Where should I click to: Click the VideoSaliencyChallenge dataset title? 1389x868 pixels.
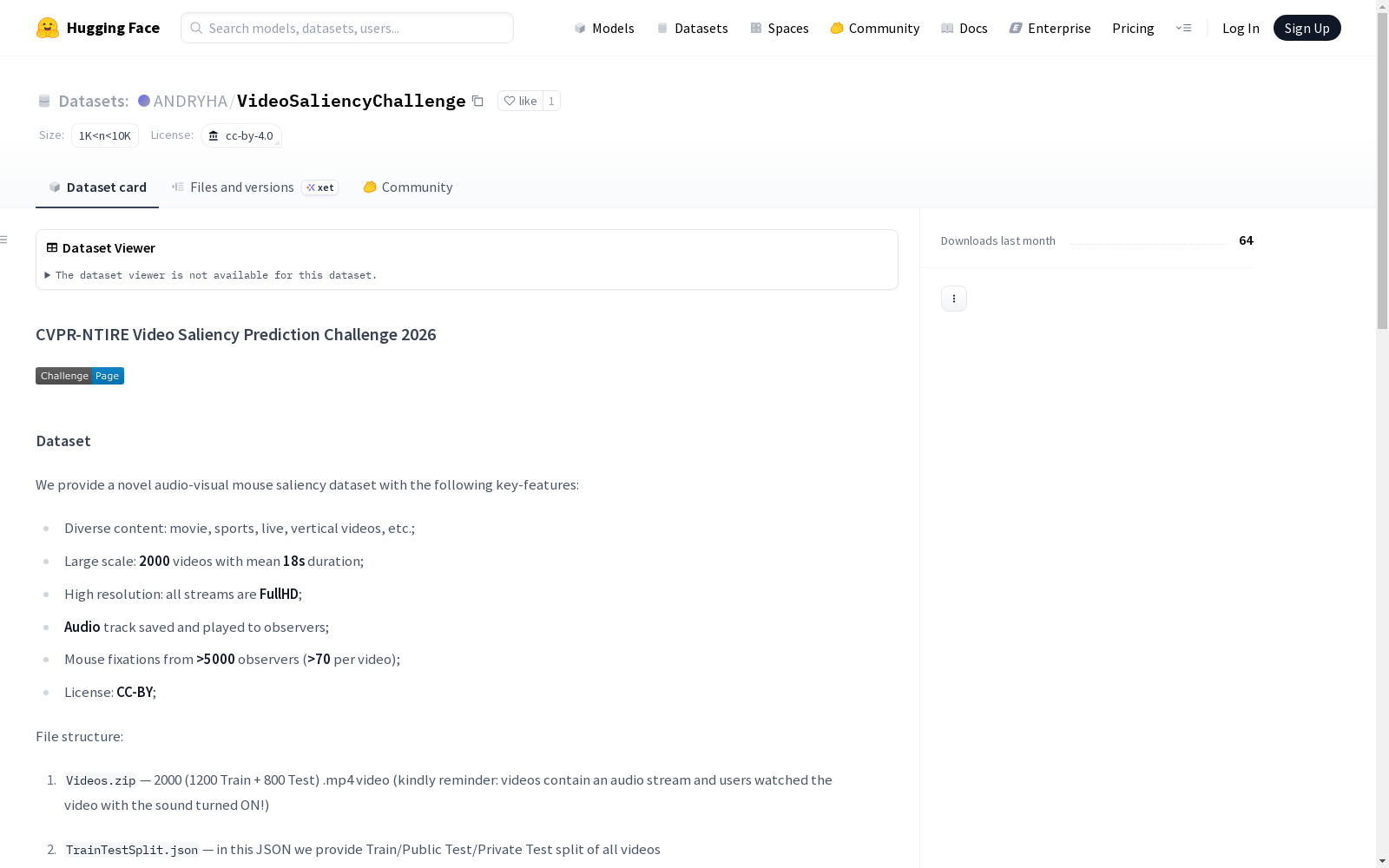click(x=352, y=101)
